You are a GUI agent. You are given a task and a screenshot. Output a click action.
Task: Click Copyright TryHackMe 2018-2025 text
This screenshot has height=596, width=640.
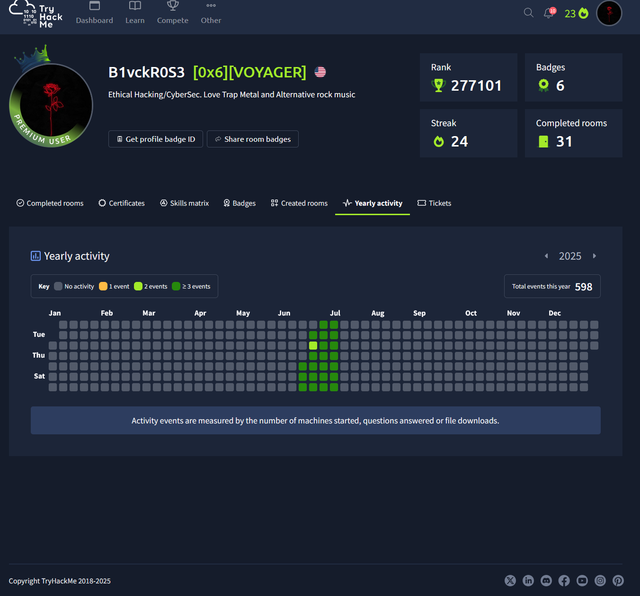60,581
